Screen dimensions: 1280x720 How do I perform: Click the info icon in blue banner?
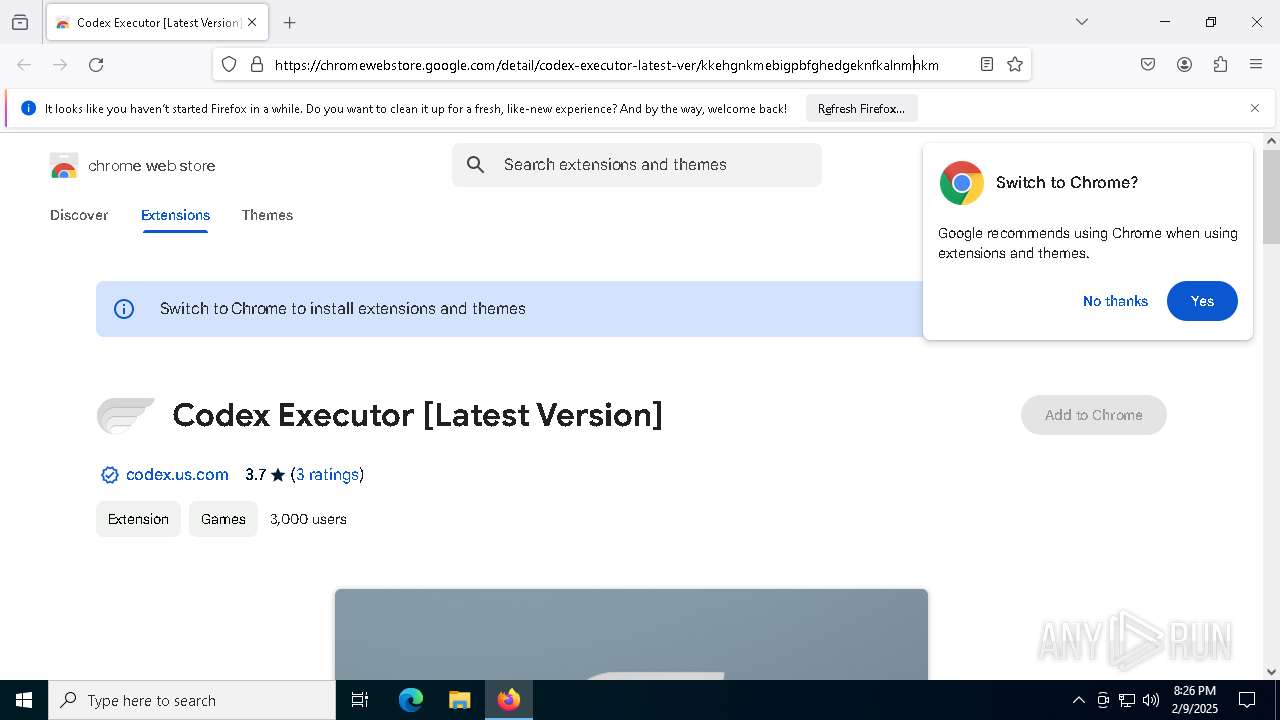pyautogui.click(x=124, y=309)
